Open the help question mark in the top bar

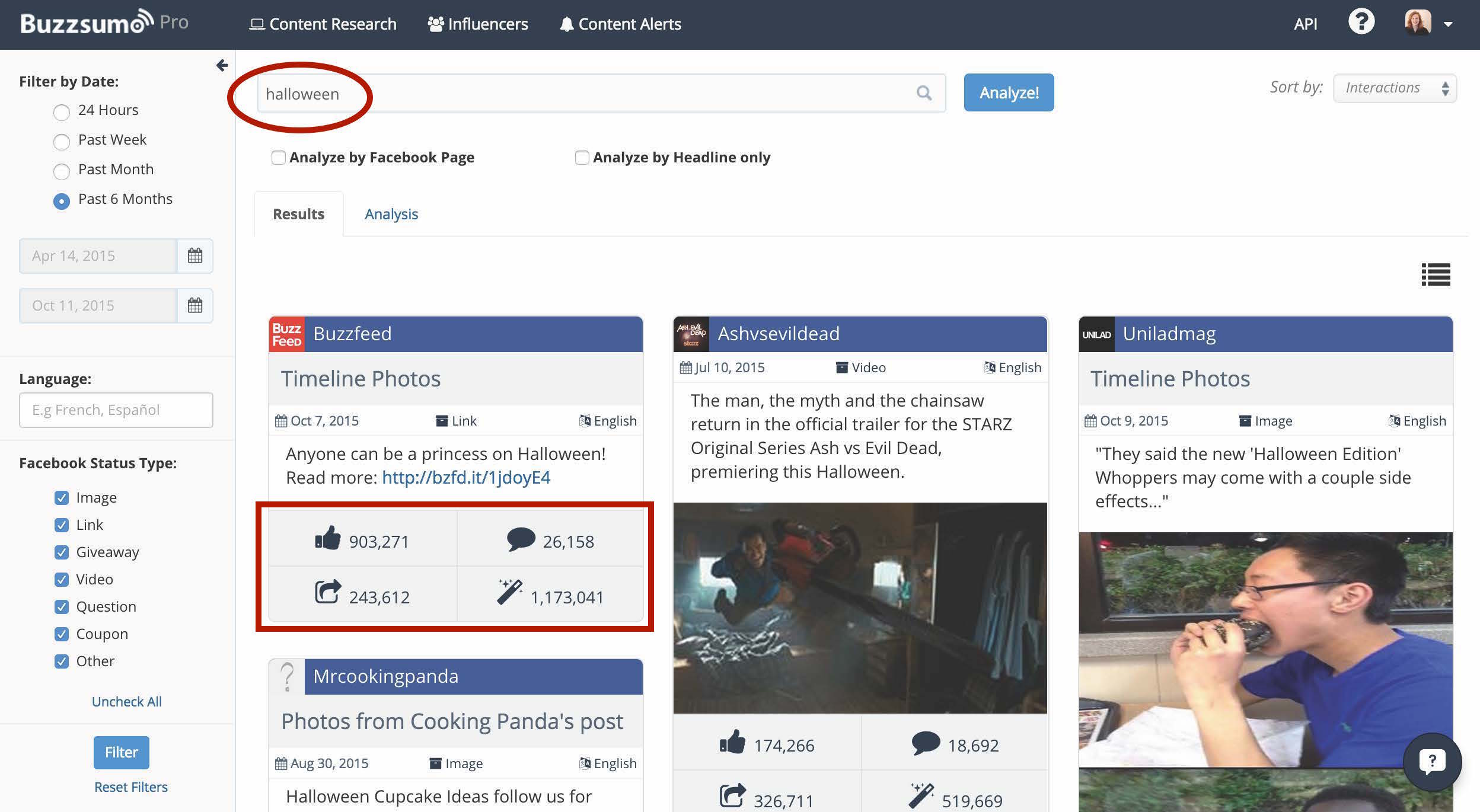tap(1361, 23)
